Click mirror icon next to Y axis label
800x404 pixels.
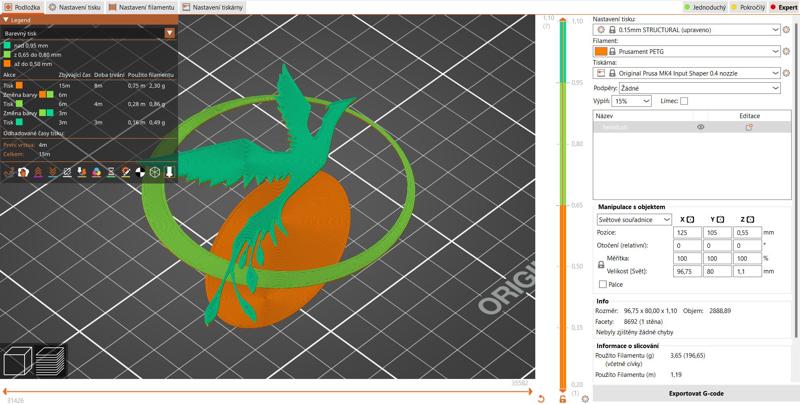click(x=720, y=219)
